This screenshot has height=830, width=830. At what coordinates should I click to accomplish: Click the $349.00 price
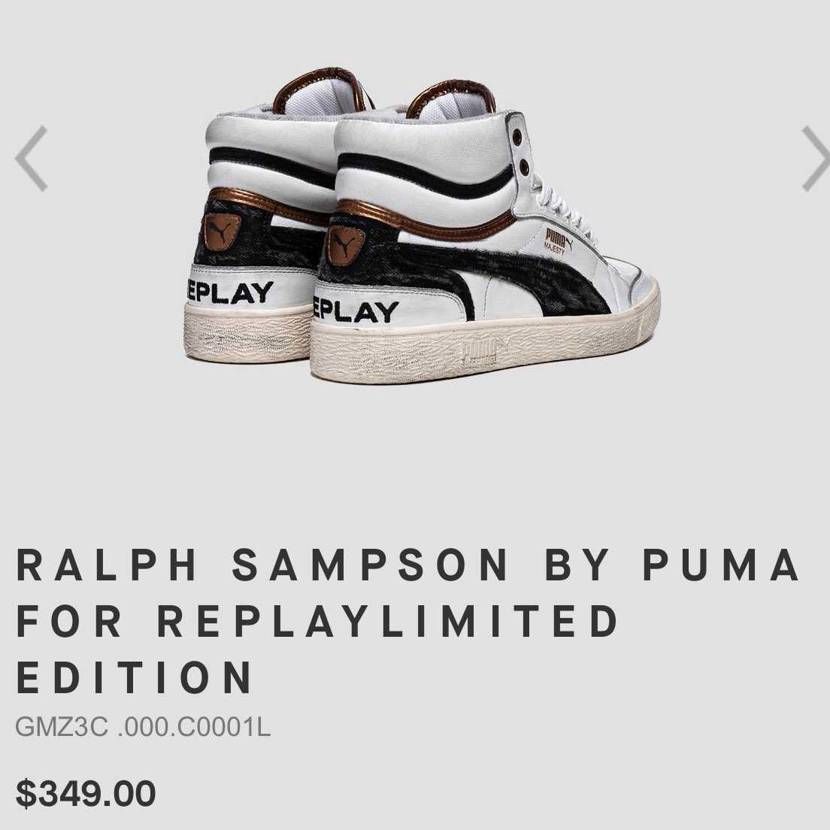coord(86,793)
